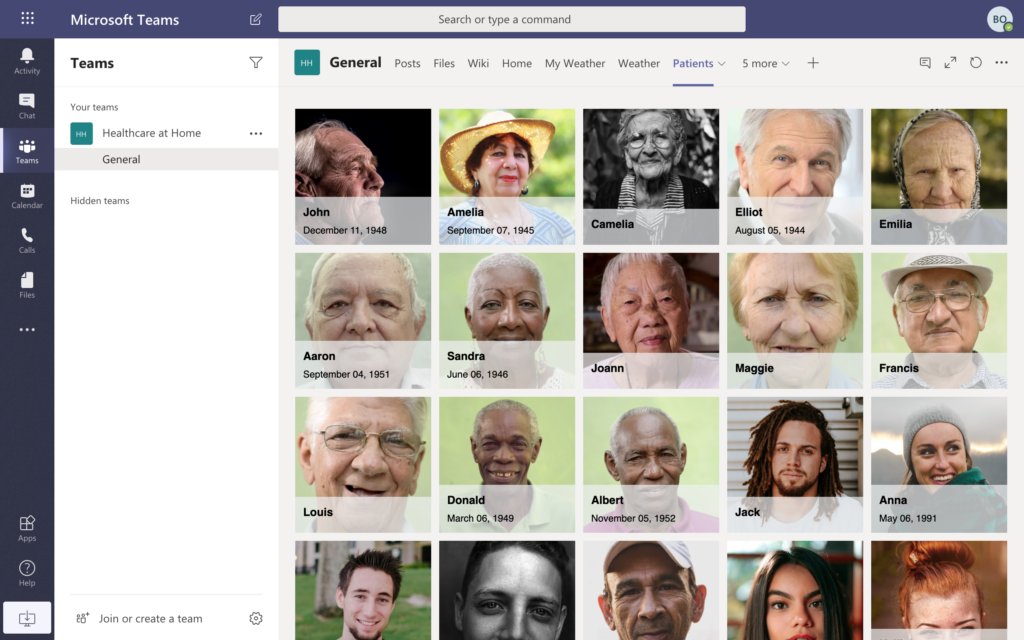Switch to the Files tab
Screen dimensions: 1024x640
pyautogui.click(x=444, y=63)
